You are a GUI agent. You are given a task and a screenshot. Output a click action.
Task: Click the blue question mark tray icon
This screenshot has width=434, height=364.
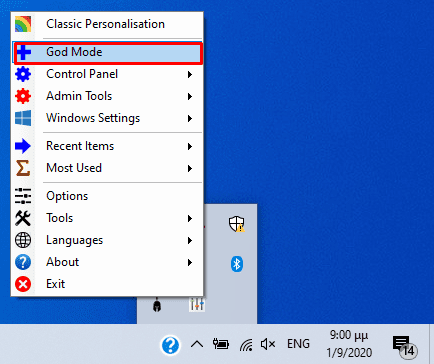[x=170, y=345]
